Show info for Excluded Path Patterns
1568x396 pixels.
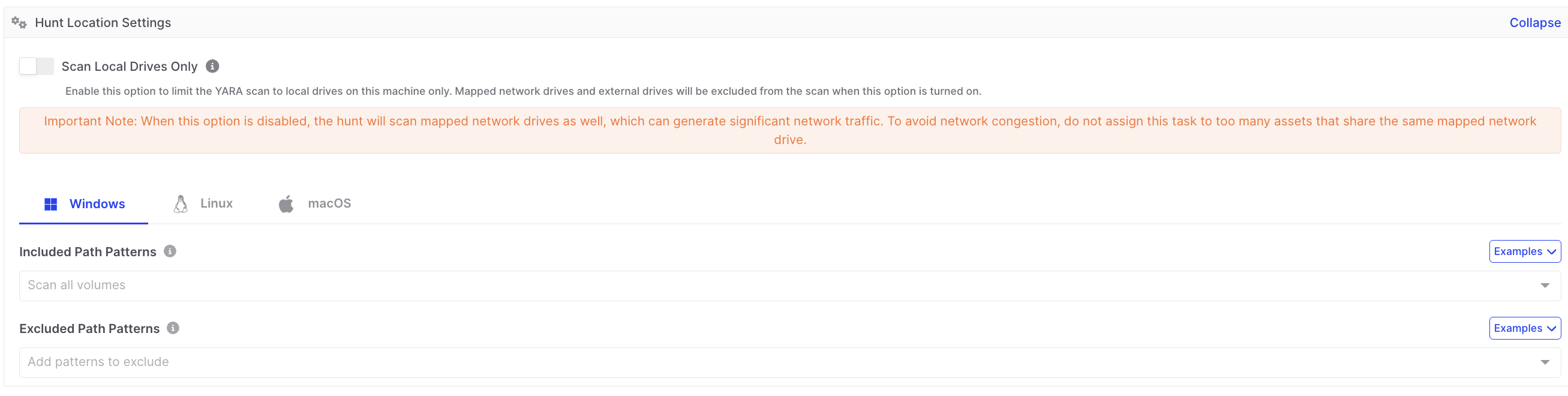point(173,328)
